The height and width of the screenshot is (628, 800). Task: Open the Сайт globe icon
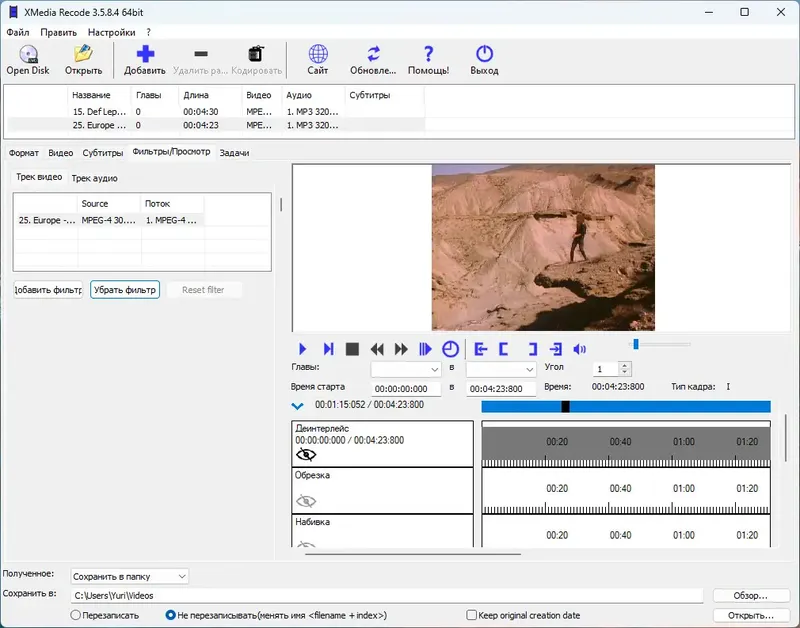tap(318, 55)
